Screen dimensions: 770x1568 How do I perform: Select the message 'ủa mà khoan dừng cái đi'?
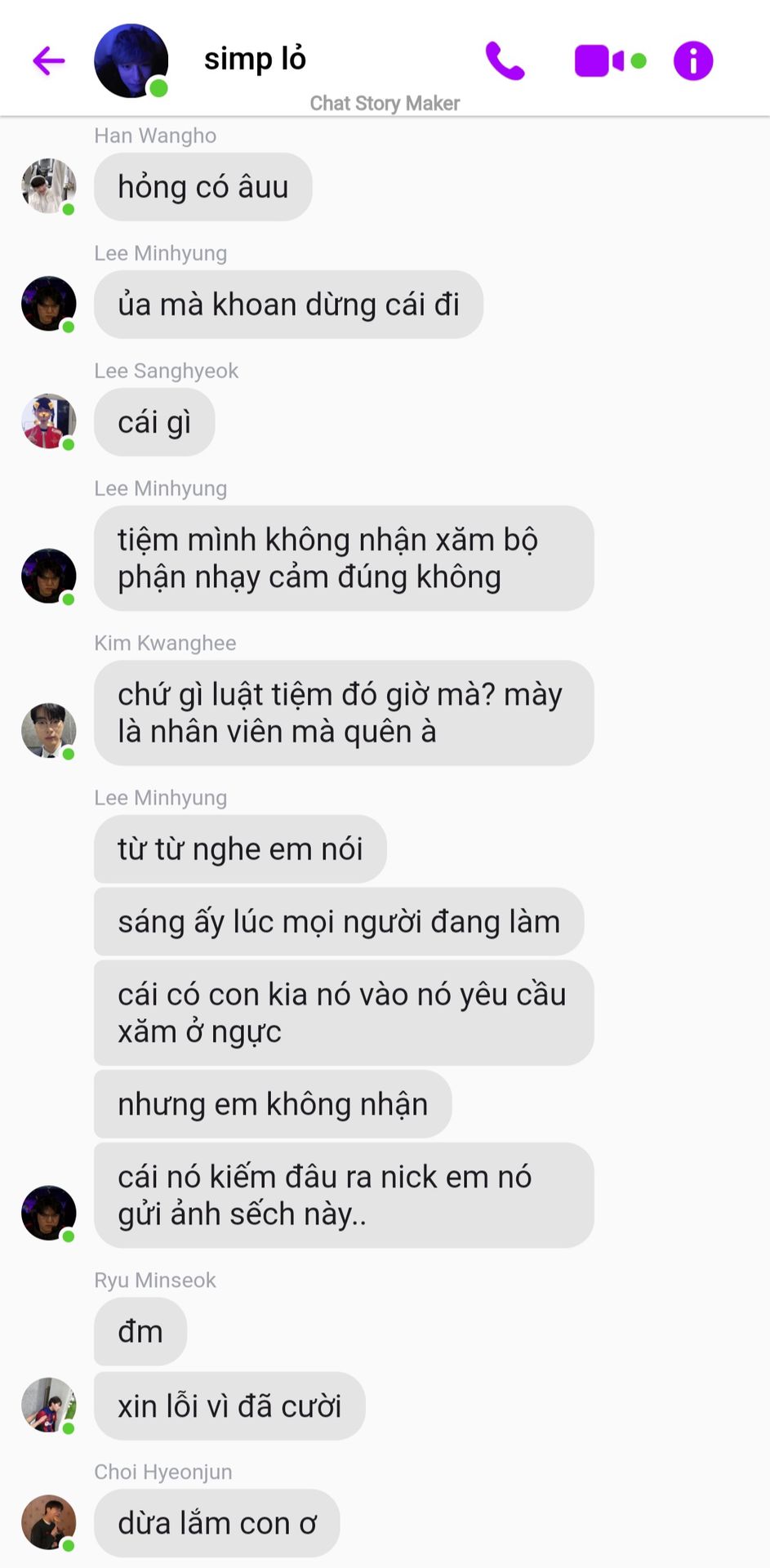289,305
